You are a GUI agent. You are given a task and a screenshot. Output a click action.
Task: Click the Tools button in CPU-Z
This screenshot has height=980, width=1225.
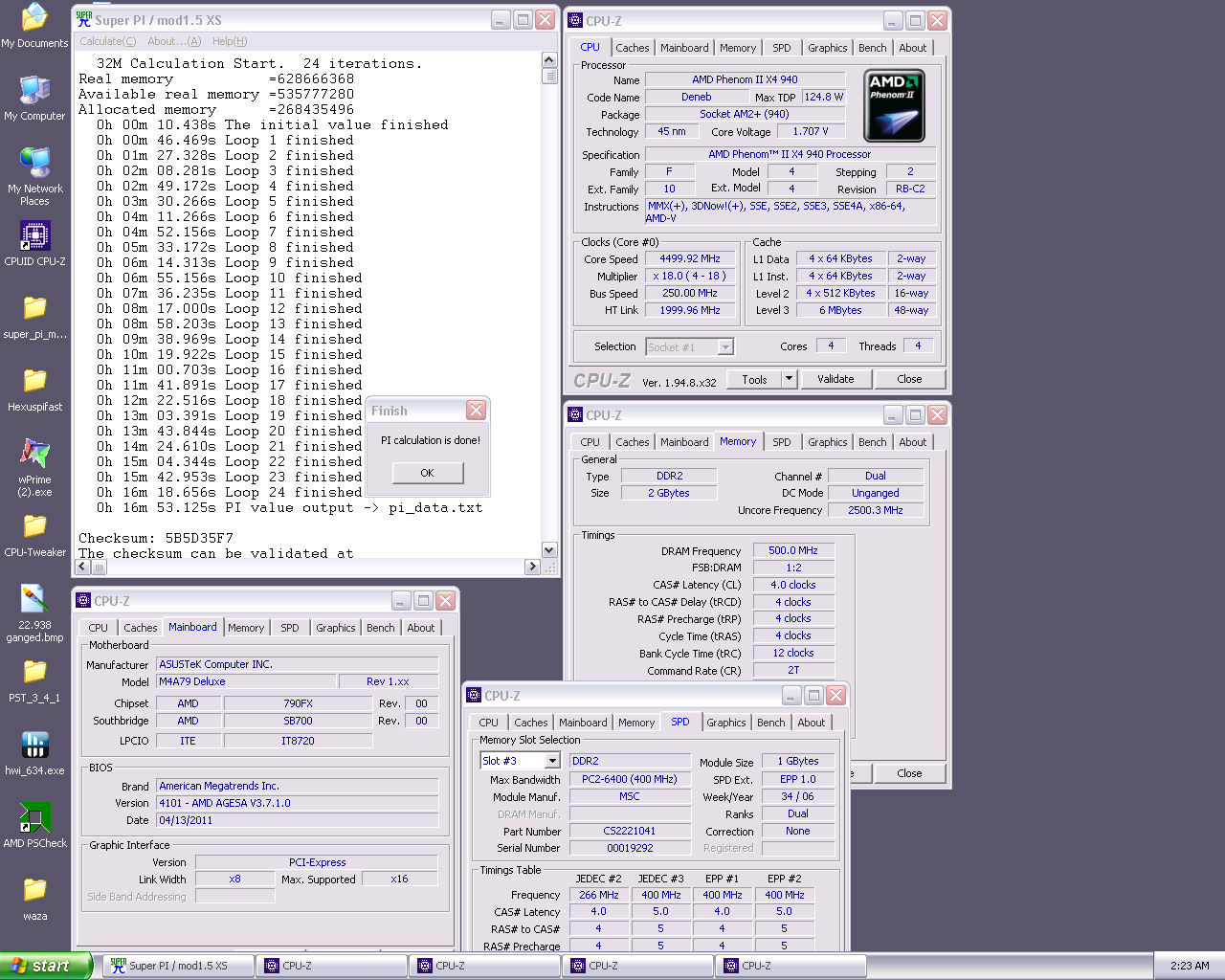tap(754, 379)
